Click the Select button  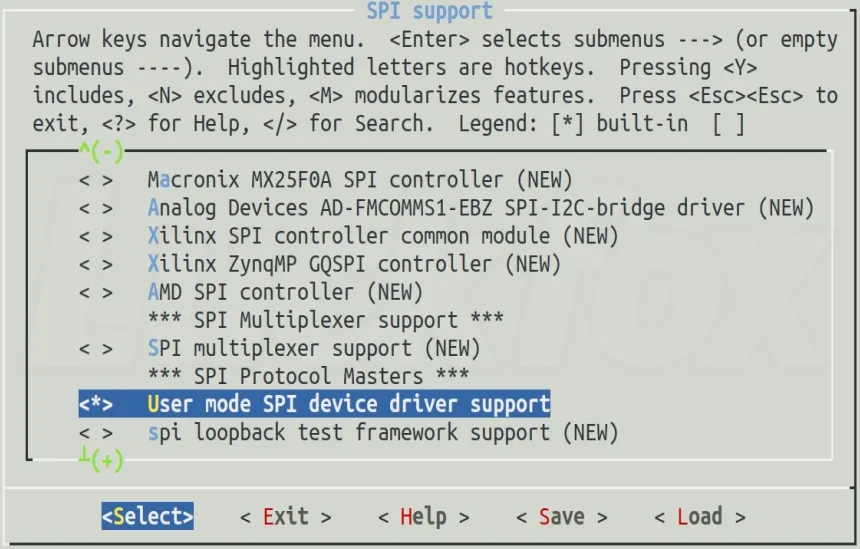(x=148, y=516)
